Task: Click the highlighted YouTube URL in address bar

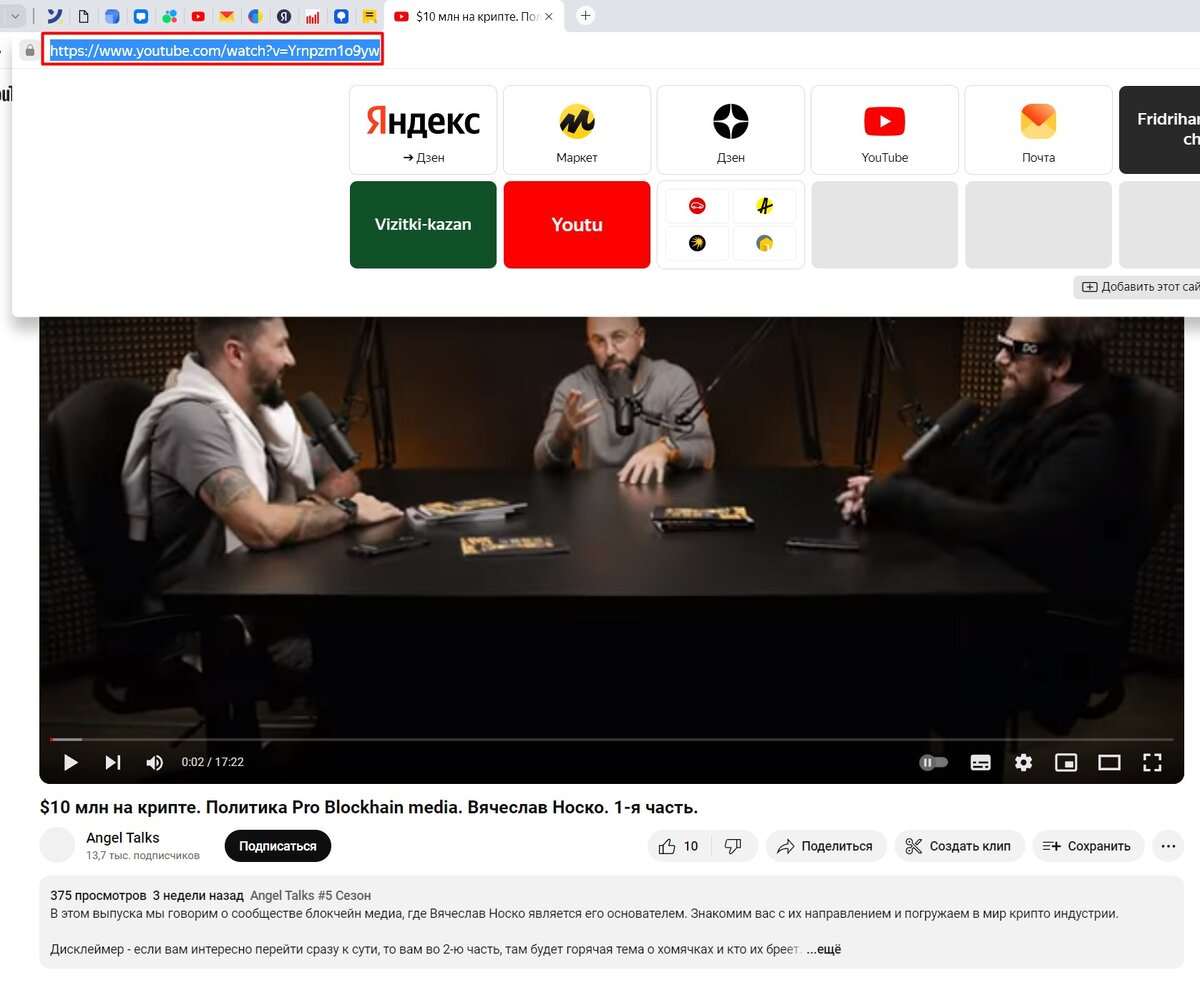Action: coord(214,50)
